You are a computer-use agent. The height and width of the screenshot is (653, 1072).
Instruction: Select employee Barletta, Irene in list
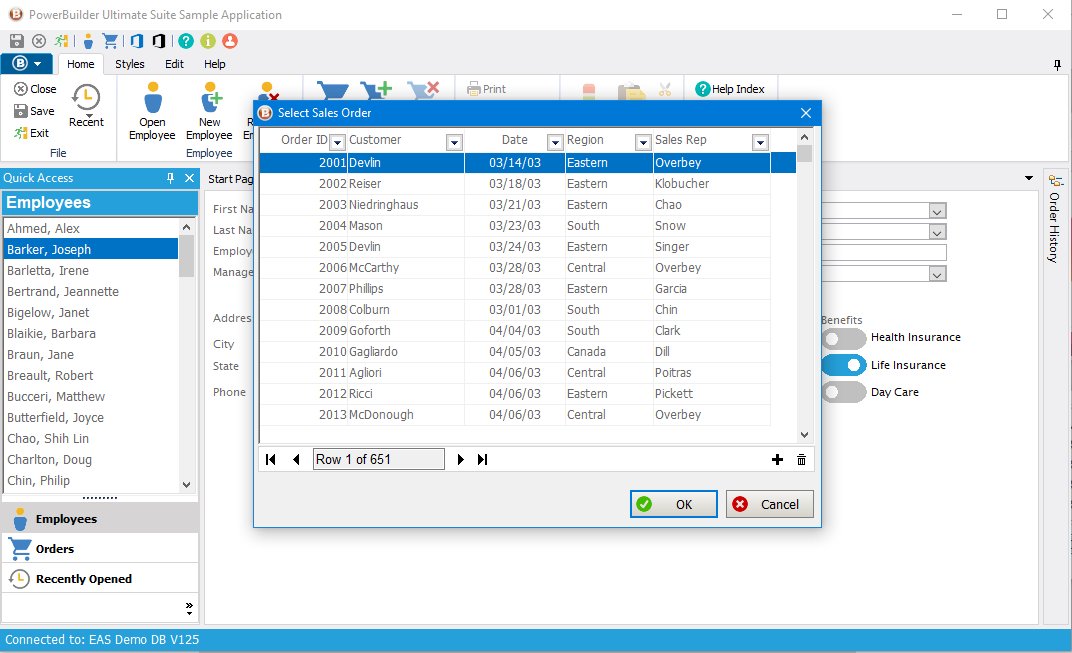92,271
